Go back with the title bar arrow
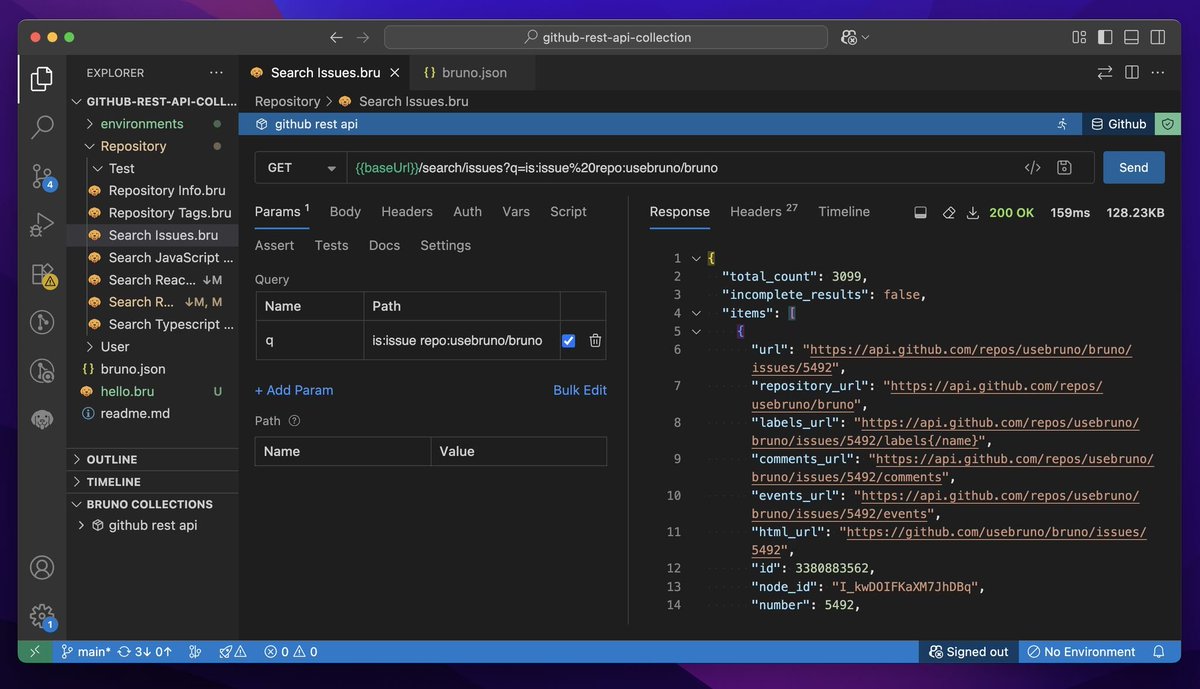The width and height of the screenshot is (1200, 689). coord(337,37)
